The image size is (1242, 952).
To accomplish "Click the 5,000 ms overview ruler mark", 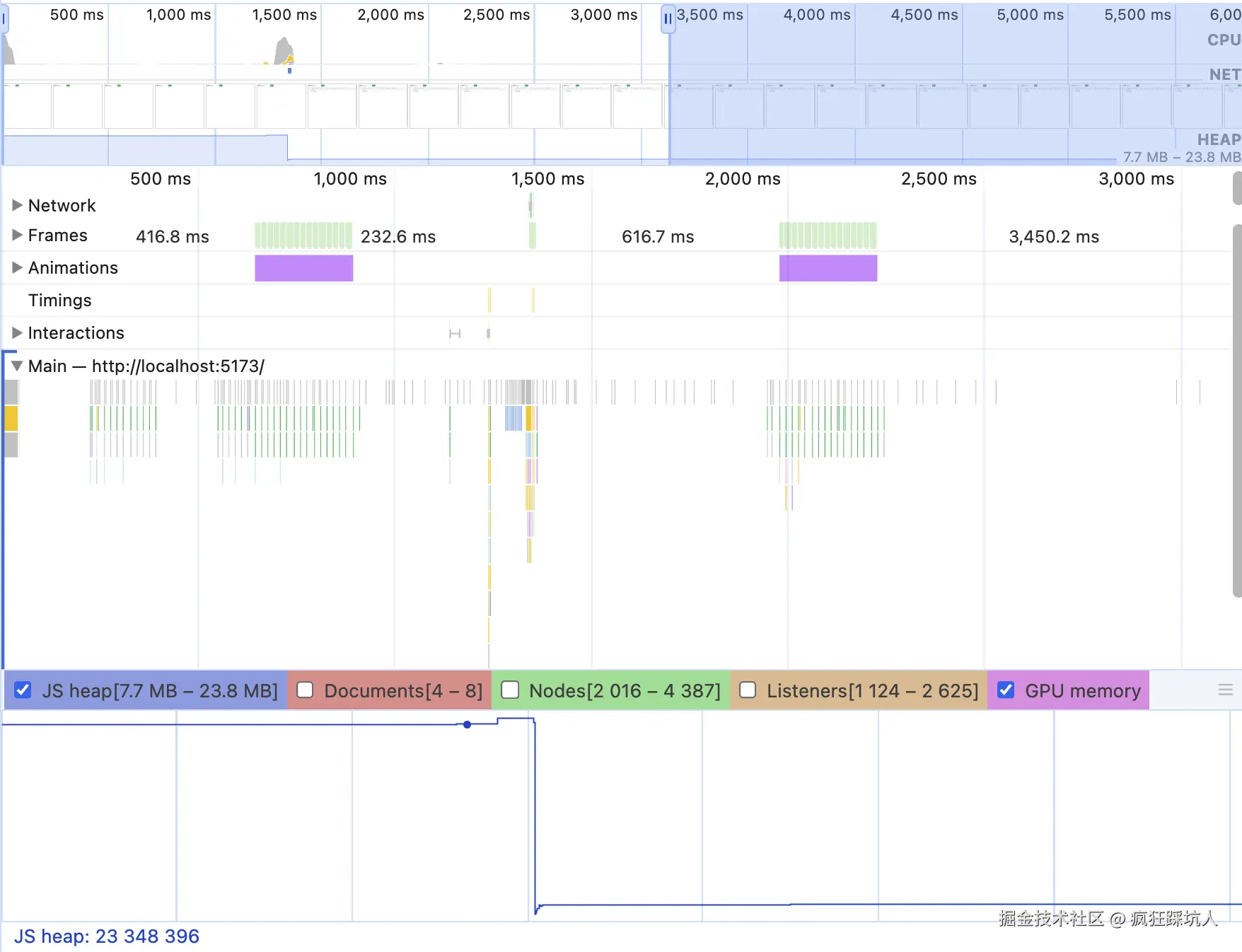I will [1031, 15].
